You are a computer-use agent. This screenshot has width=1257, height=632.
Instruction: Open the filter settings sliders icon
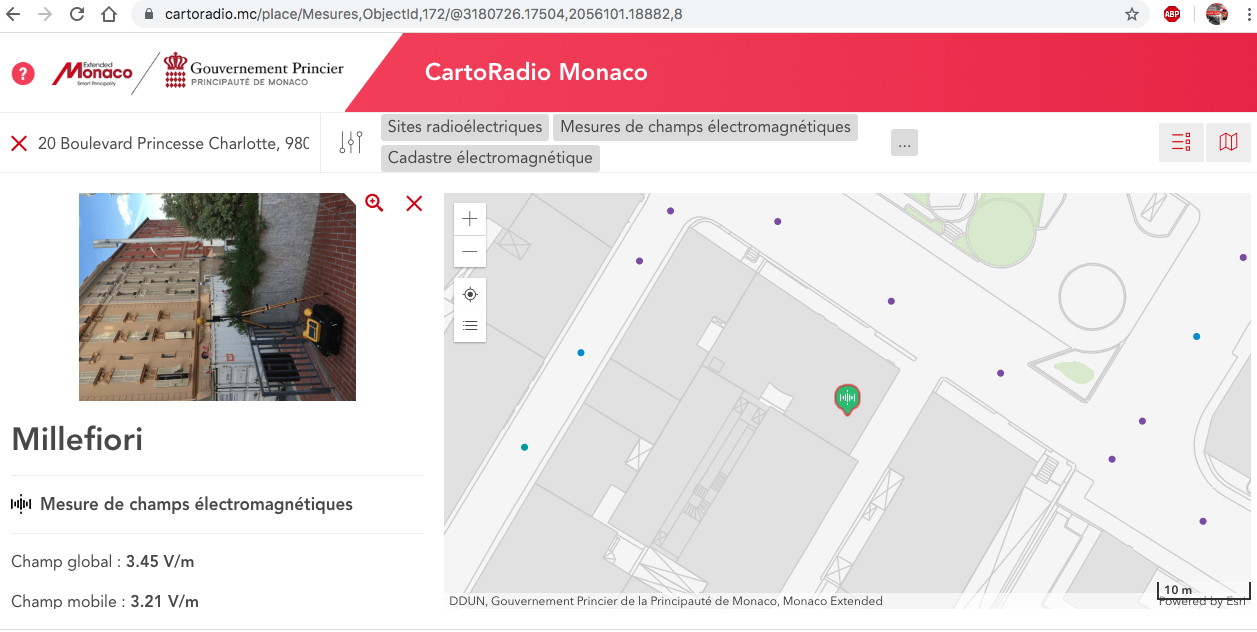pyautogui.click(x=351, y=143)
